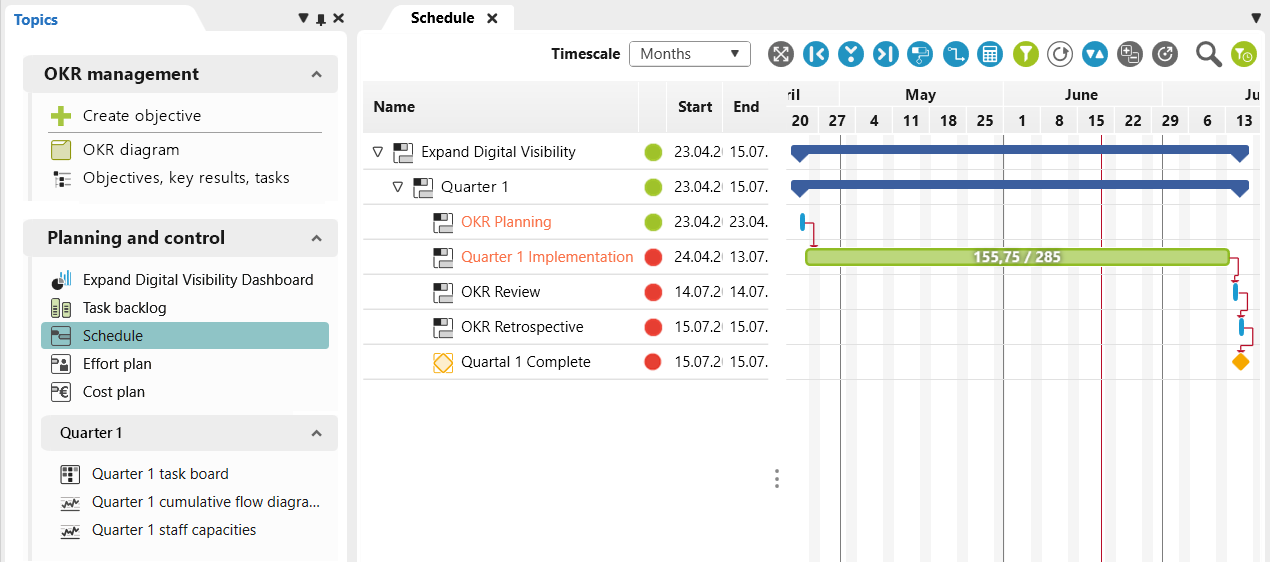Click the Cost plan euro icon
This screenshot has height=562, width=1270.
pos(61,392)
